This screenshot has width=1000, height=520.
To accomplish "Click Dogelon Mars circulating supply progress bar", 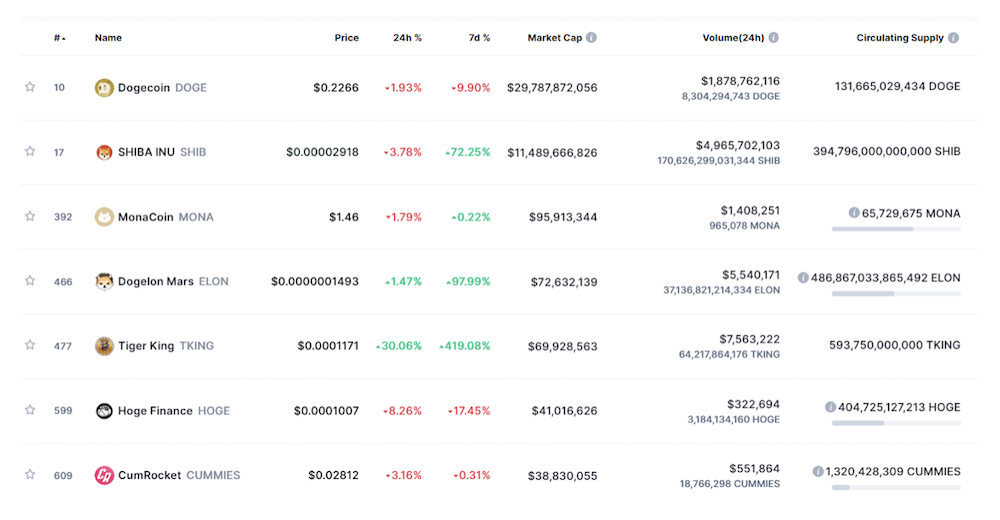I will click(x=896, y=293).
